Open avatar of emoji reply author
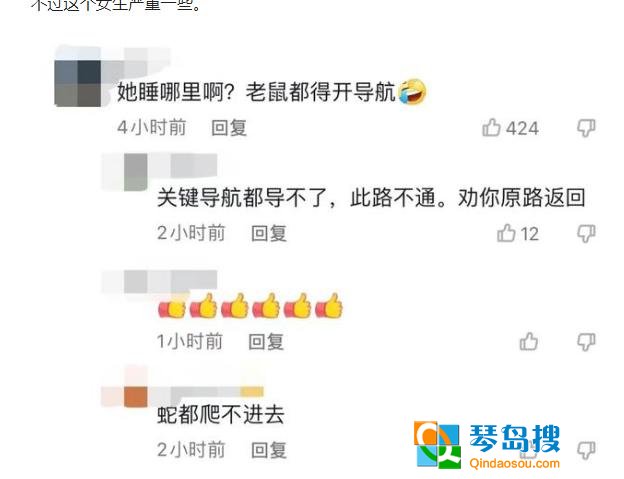This screenshot has width=624, height=479. pyautogui.click(x=136, y=282)
